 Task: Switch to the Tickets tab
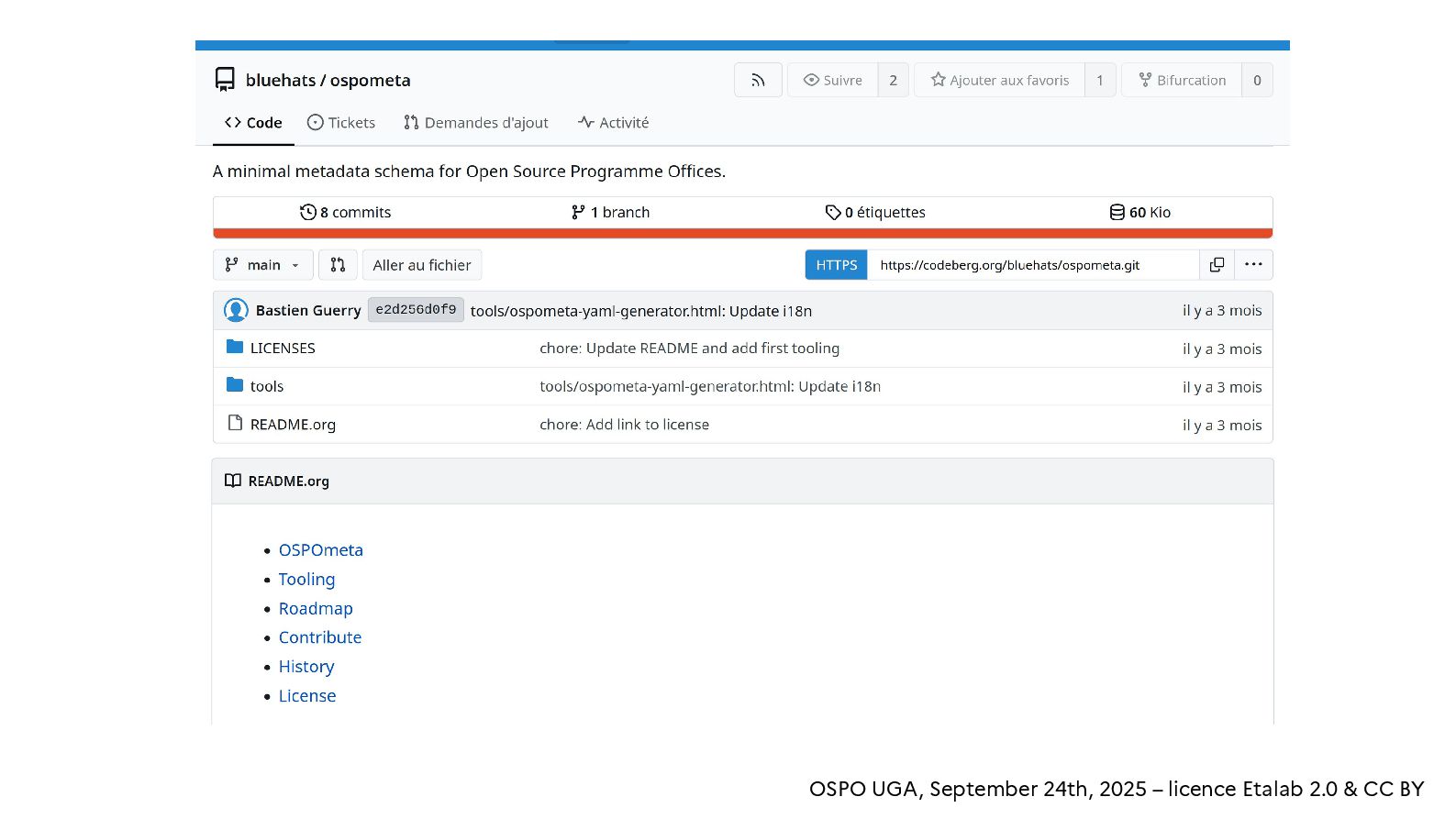click(x=341, y=123)
